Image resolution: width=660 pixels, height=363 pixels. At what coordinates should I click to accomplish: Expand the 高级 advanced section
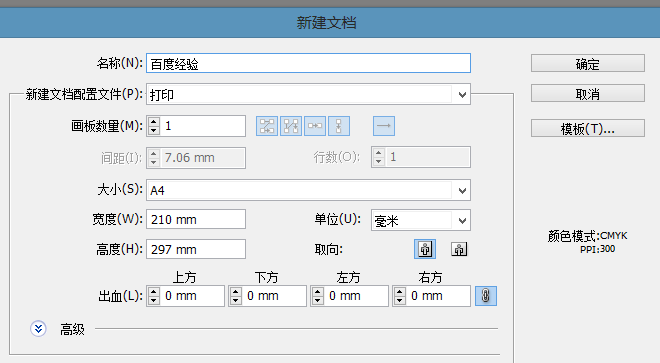(x=38, y=329)
